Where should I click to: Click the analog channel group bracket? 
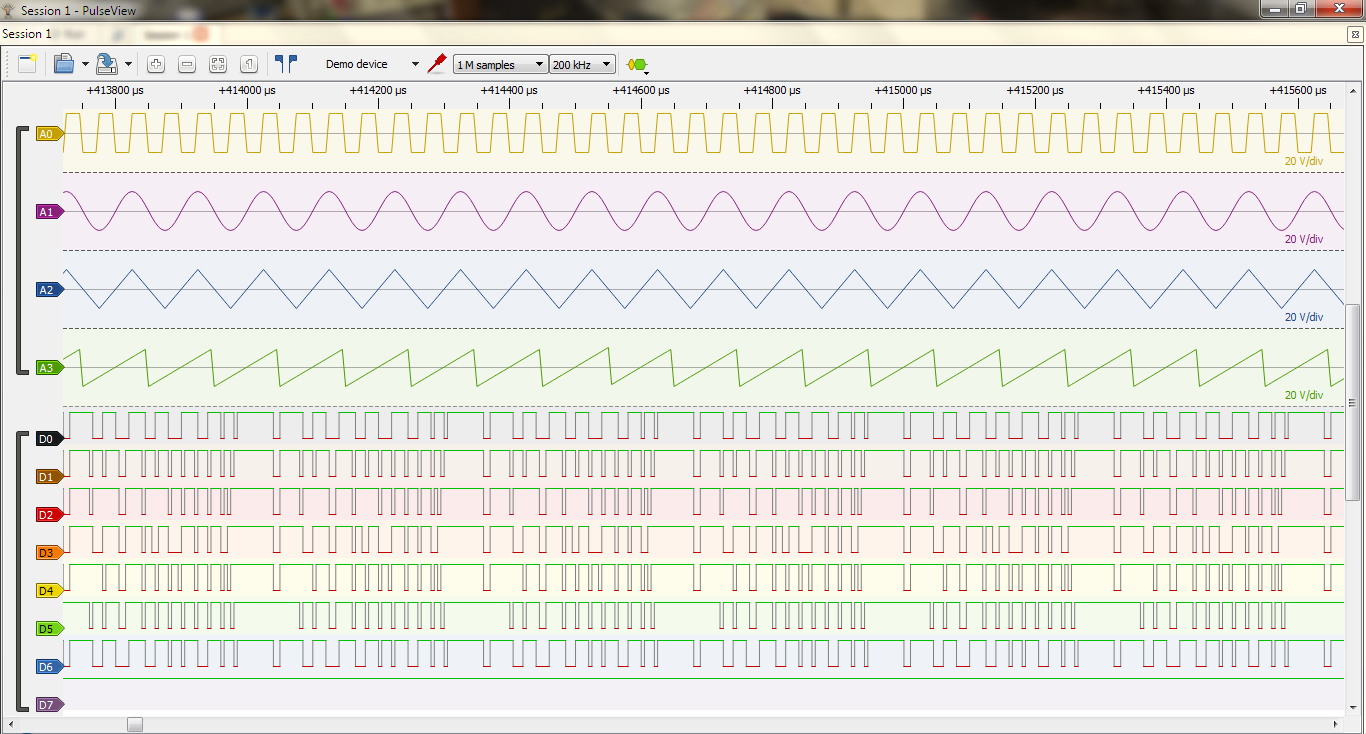point(20,250)
